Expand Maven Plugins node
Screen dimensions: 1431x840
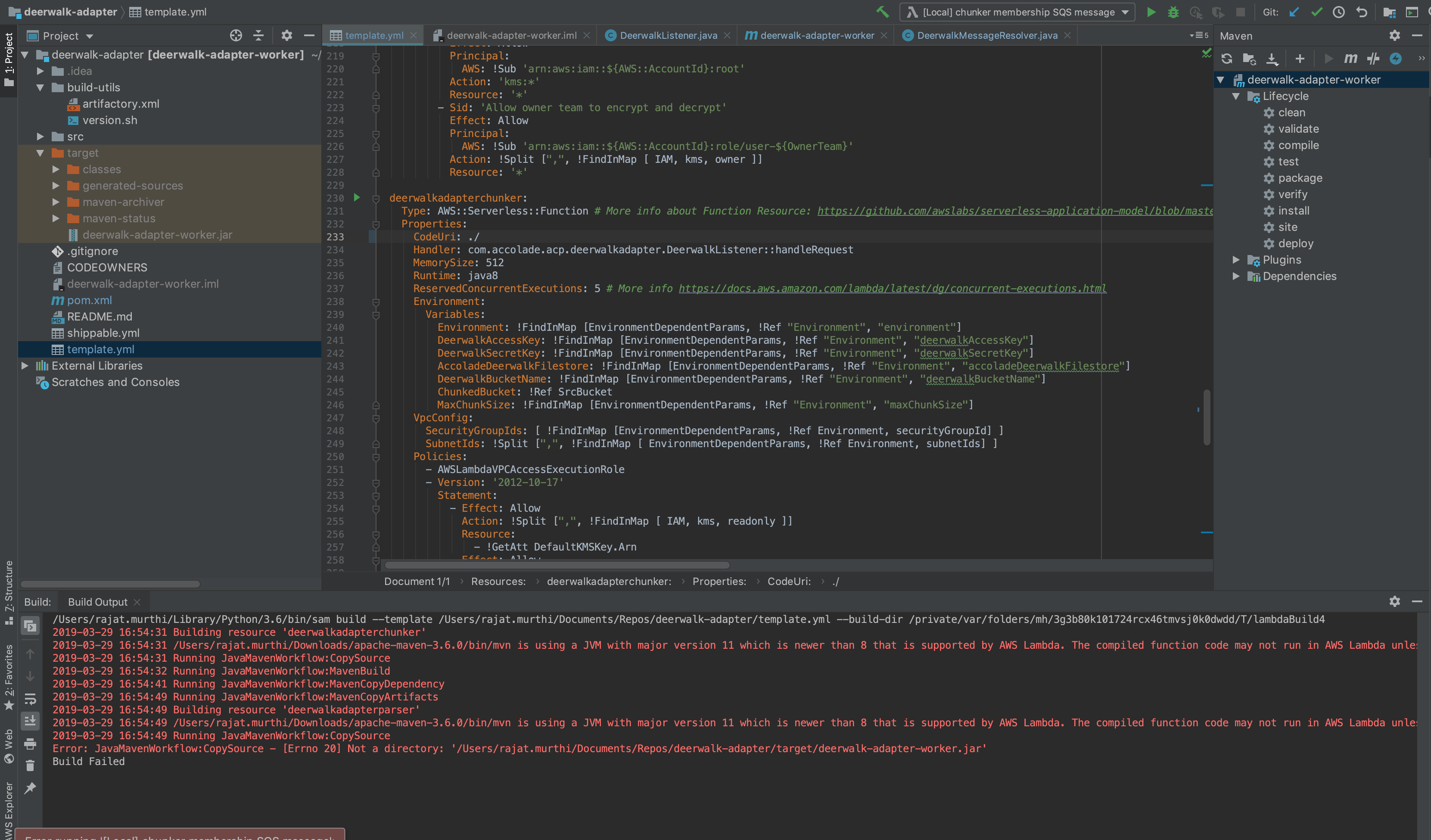click(x=1236, y=260)
